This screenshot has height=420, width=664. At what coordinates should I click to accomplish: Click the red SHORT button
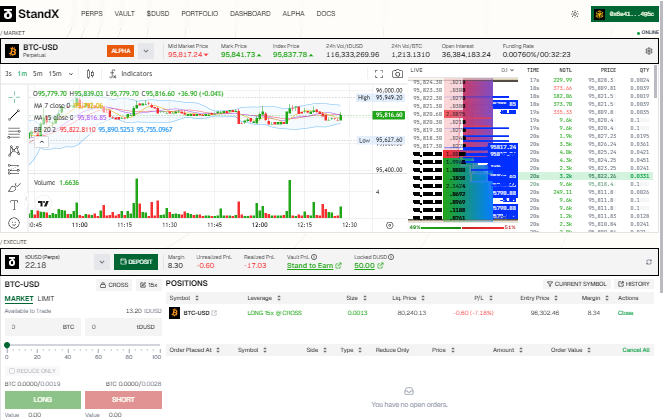click(123, 400)
